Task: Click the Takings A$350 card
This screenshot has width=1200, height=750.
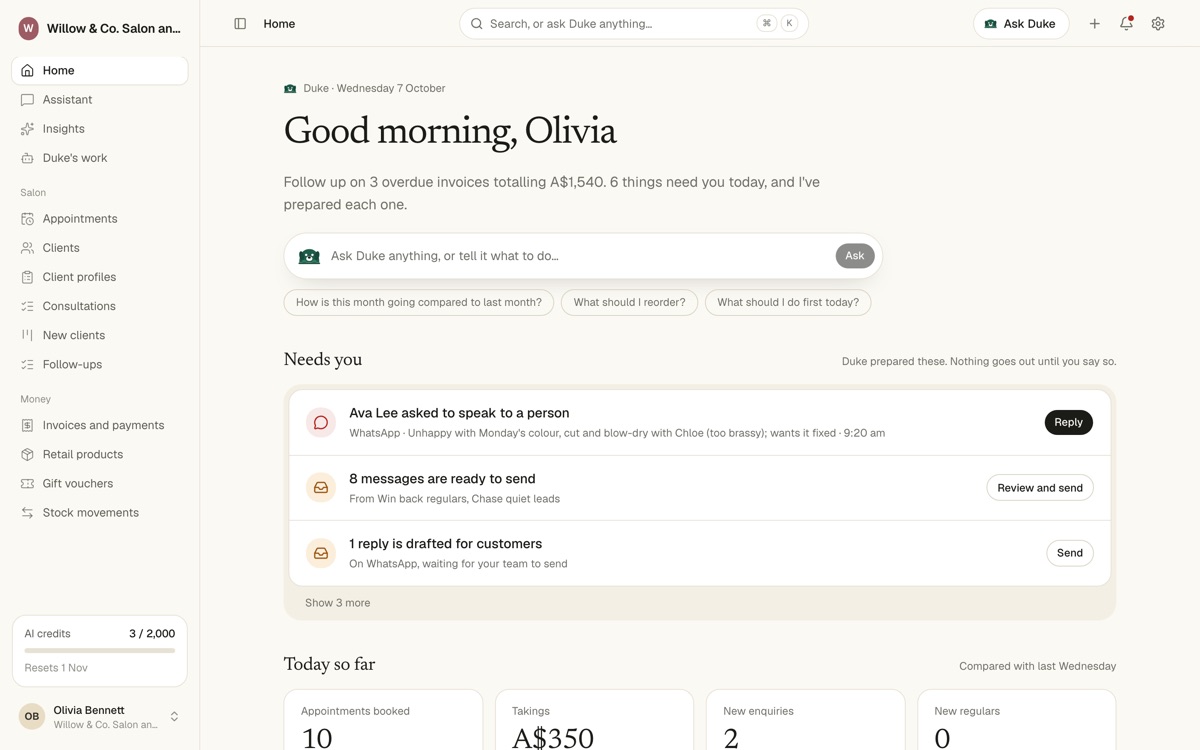Action: pos(594,720)
